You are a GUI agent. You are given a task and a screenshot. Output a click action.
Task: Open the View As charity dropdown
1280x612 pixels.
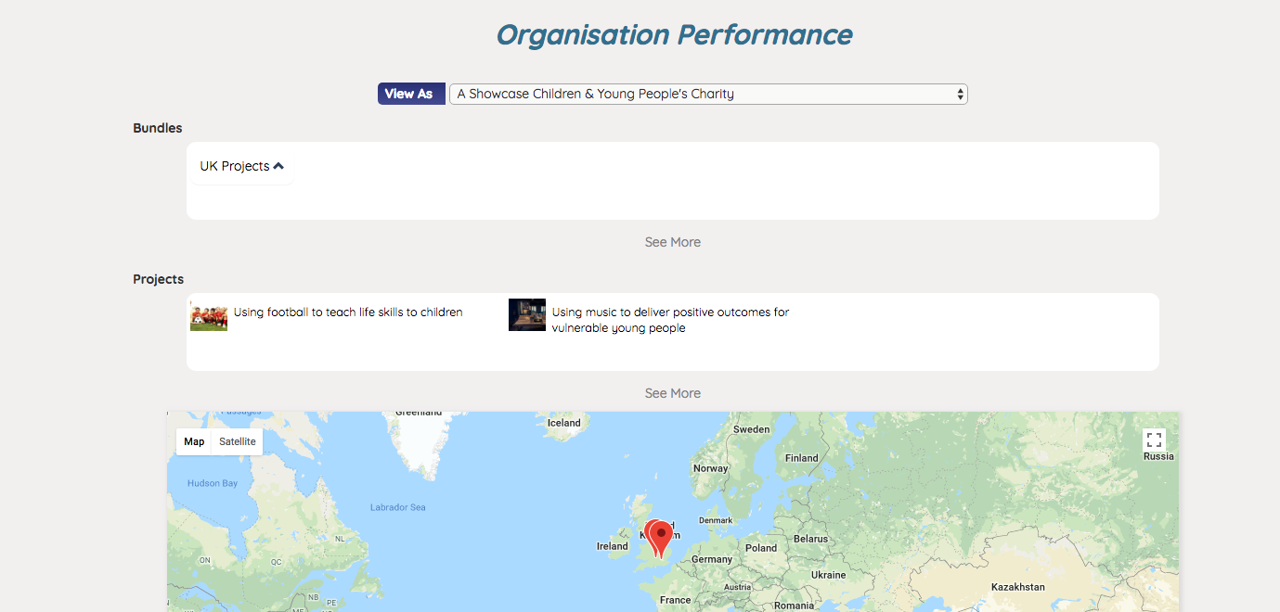[x=708, y=94]
